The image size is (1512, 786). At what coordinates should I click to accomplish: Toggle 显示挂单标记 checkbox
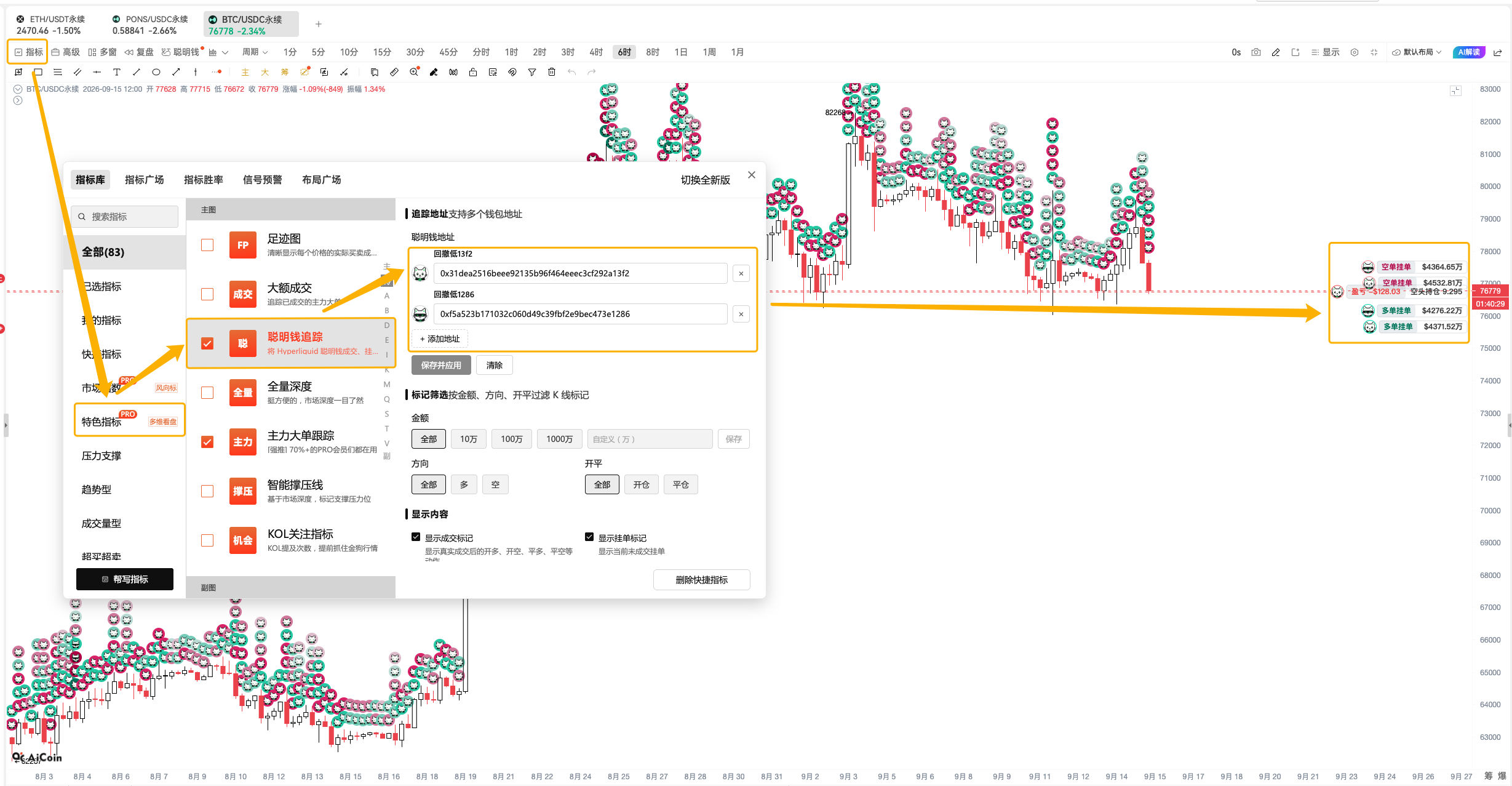589,537
